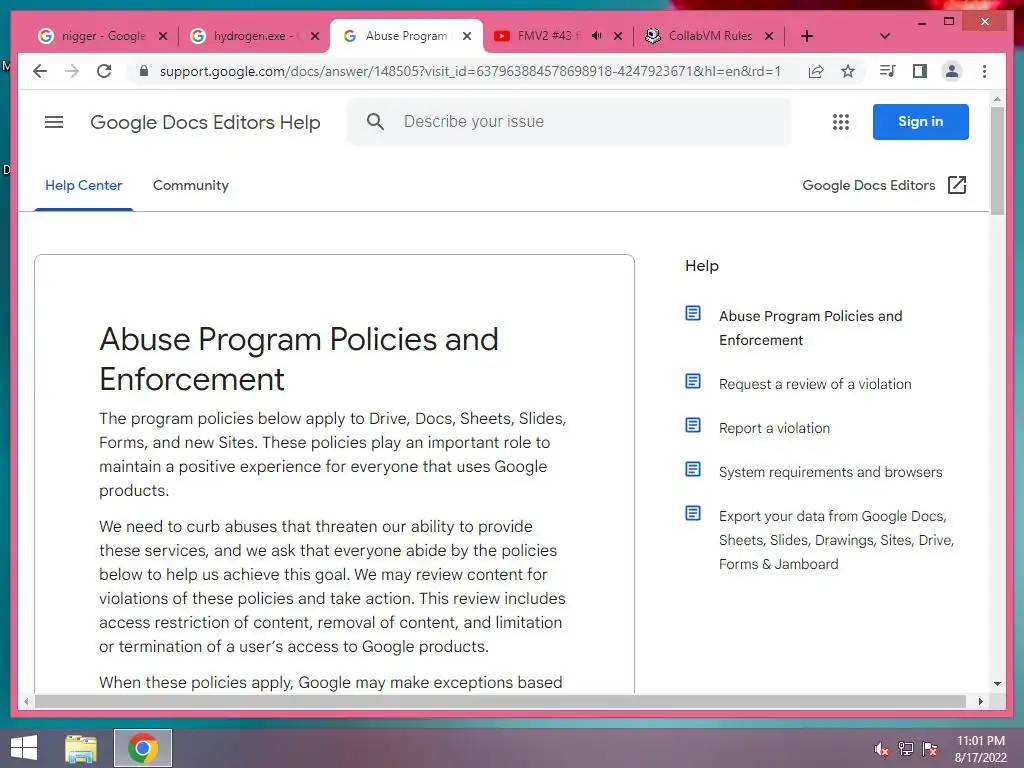Open the taskbar clock and date
This screenshot has width=1024, height=768.
(x=980, y=749)
